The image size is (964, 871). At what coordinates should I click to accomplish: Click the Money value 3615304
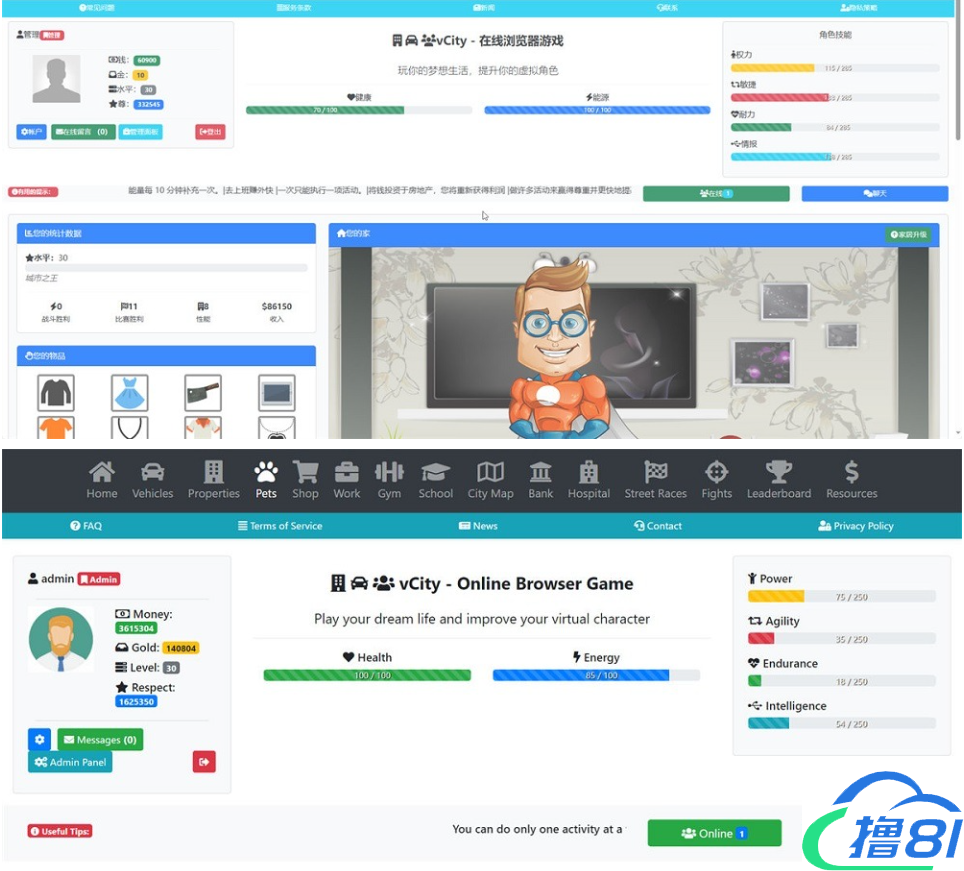click(x=136, y=628)
